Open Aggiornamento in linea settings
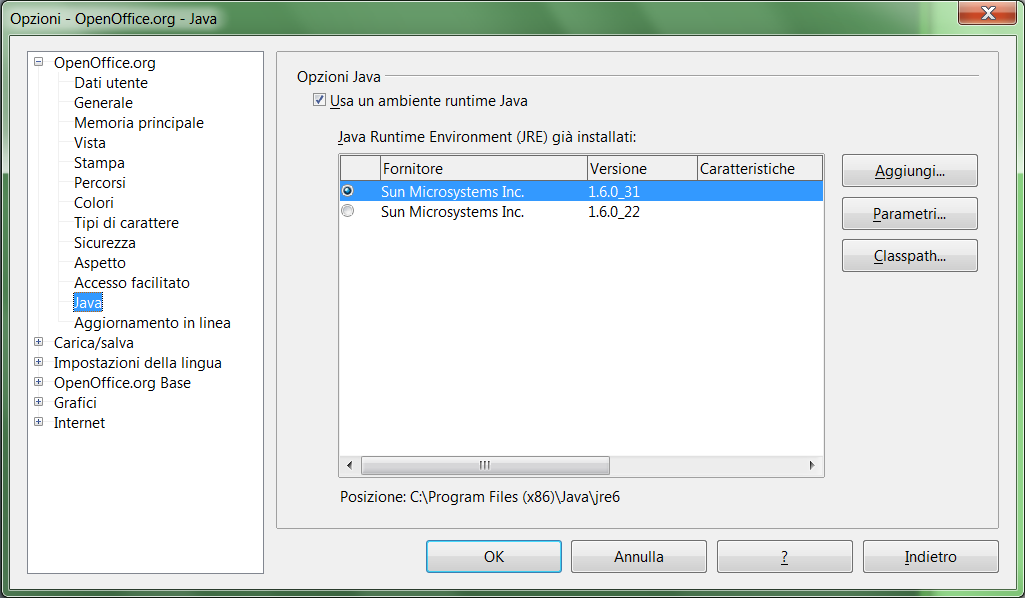 152,323
